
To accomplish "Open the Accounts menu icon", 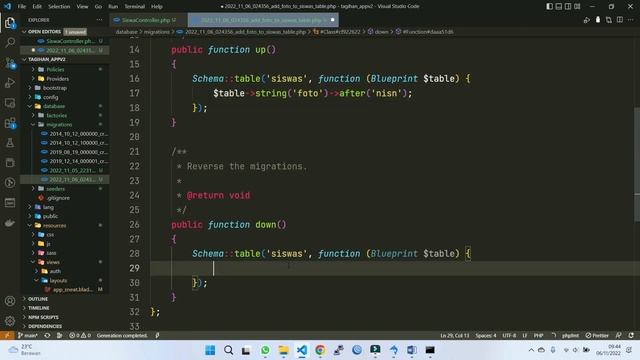I will (x=10, y=301).
